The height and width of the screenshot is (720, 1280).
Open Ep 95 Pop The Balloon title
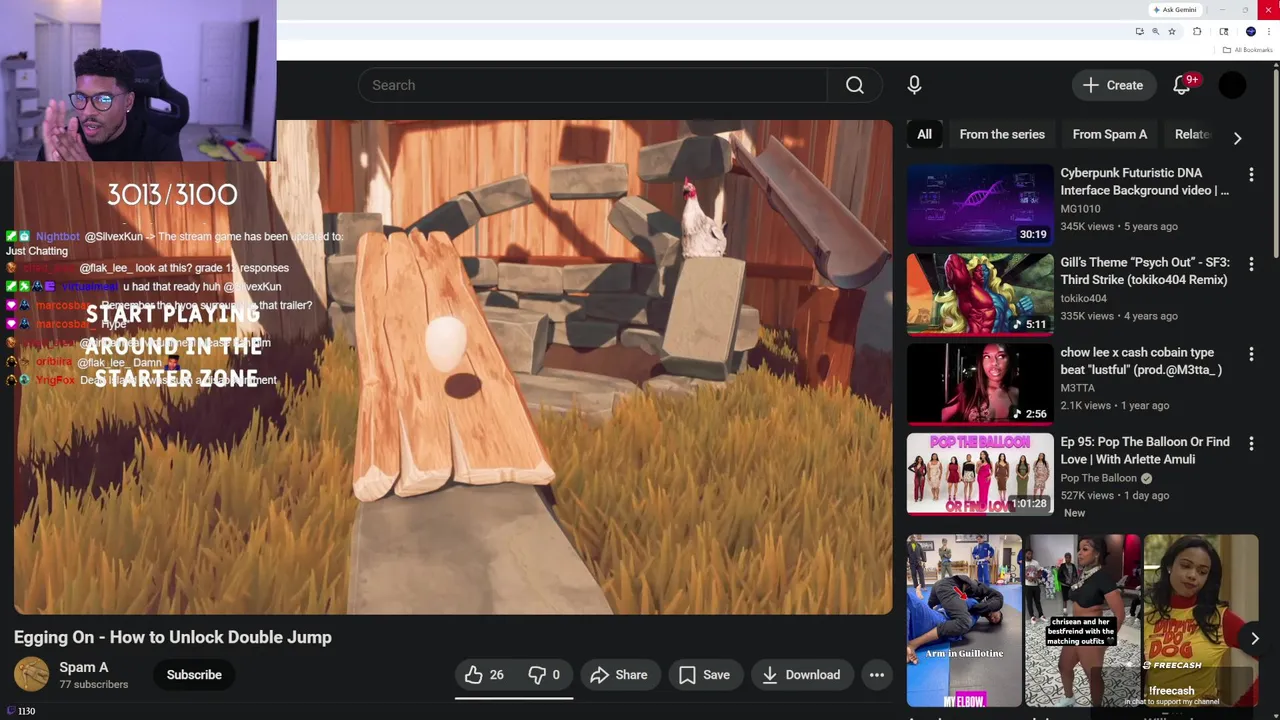click(1145, 450)
